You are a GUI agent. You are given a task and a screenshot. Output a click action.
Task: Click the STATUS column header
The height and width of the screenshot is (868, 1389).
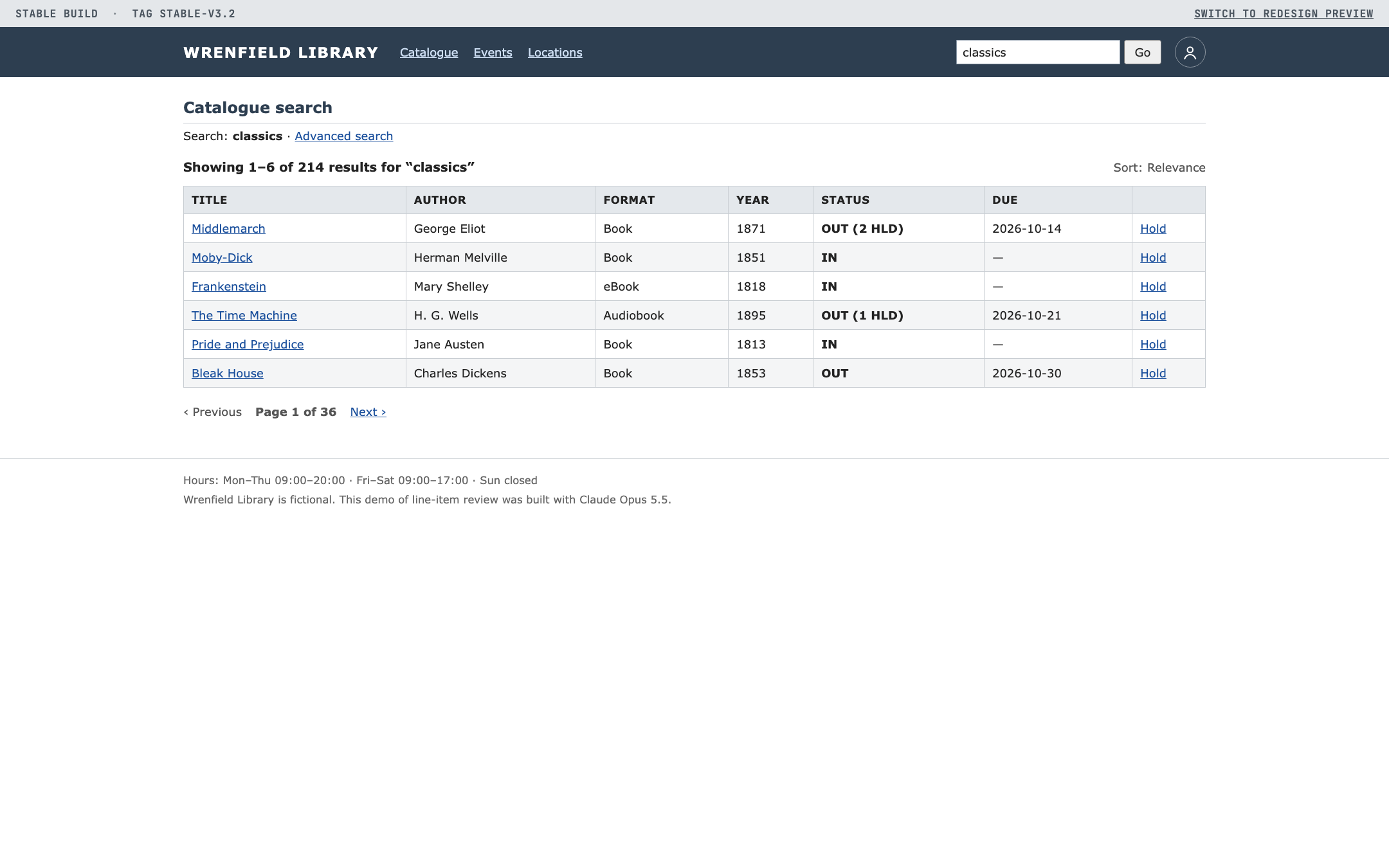[x=898, y=200]
